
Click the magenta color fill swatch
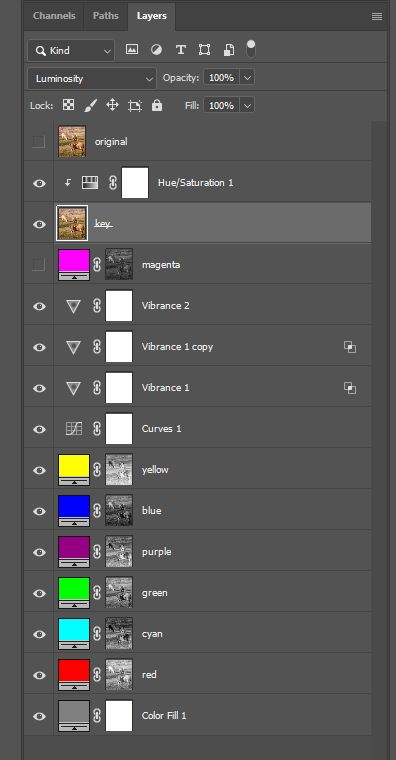74,265
